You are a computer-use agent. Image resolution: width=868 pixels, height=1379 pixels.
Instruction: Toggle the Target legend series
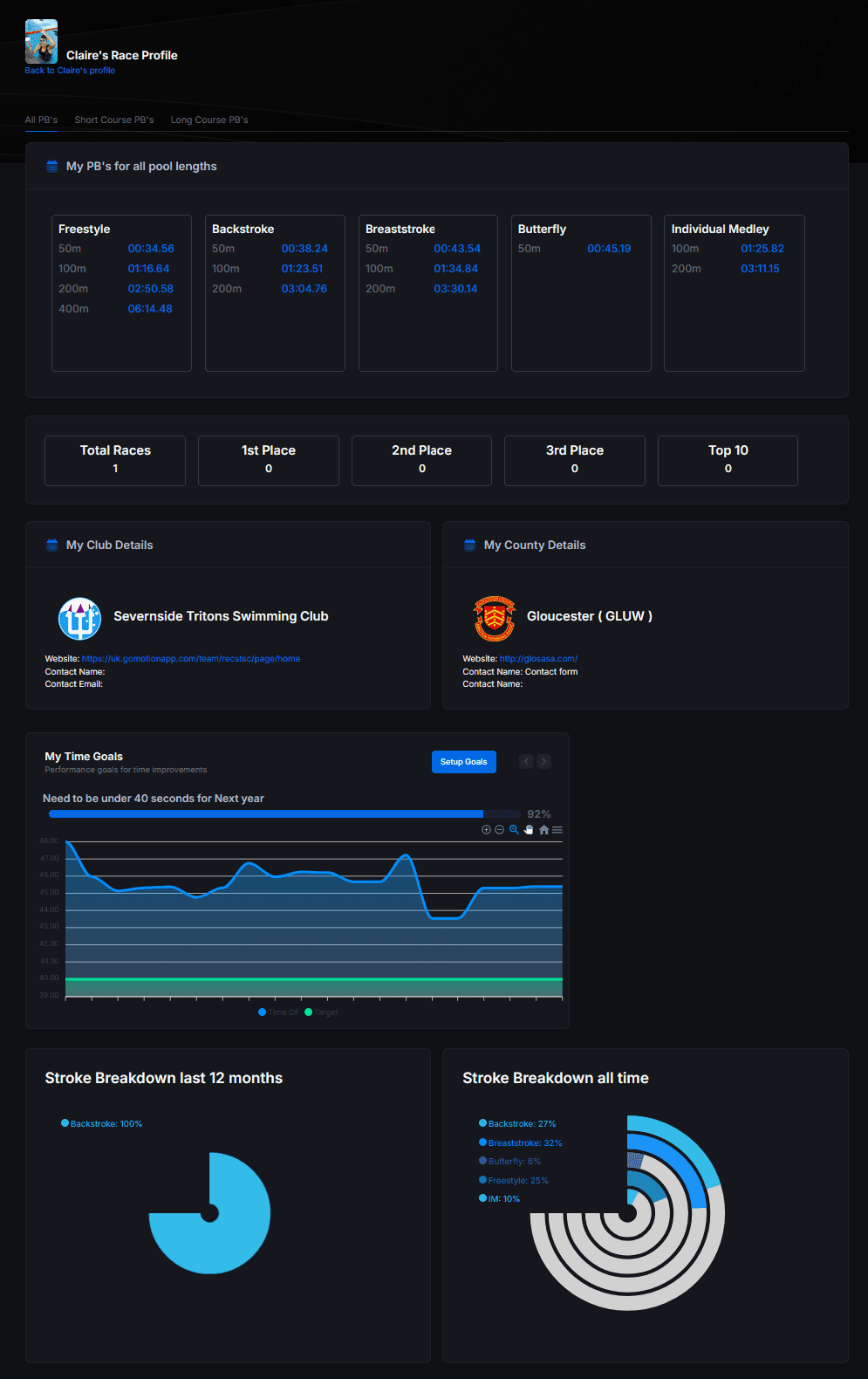(x=321, y=1012)
